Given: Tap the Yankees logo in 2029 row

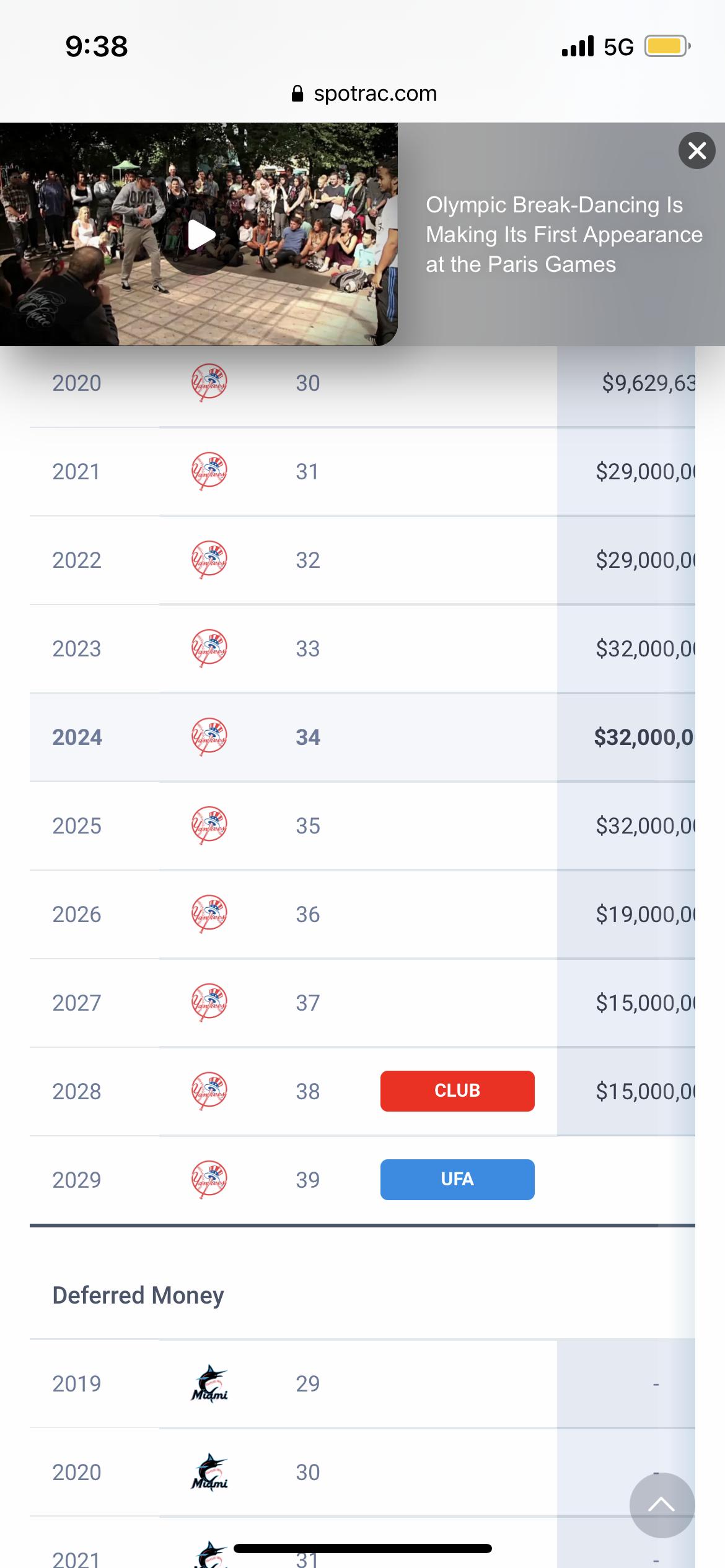Looking at the screenshot, I should point(209,1179).
